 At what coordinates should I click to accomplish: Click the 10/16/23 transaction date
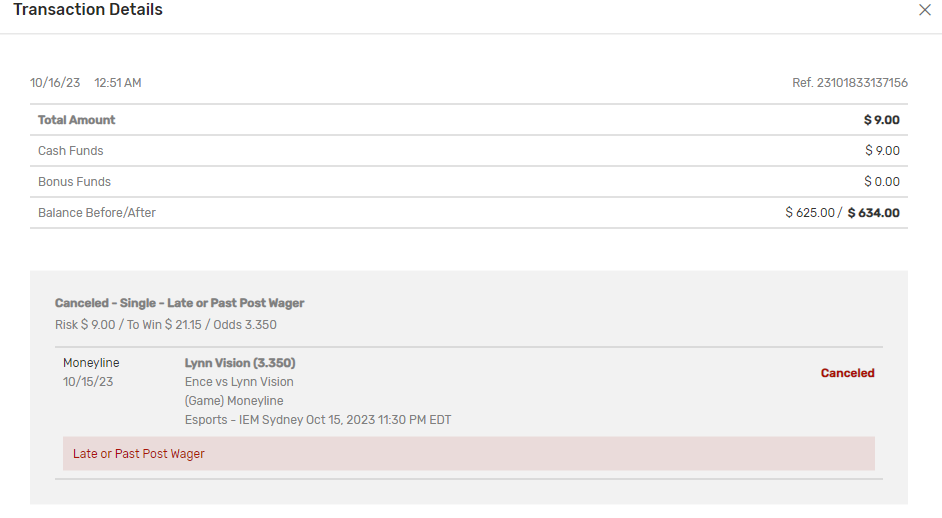pyautogui.click(x=55, y=83)
